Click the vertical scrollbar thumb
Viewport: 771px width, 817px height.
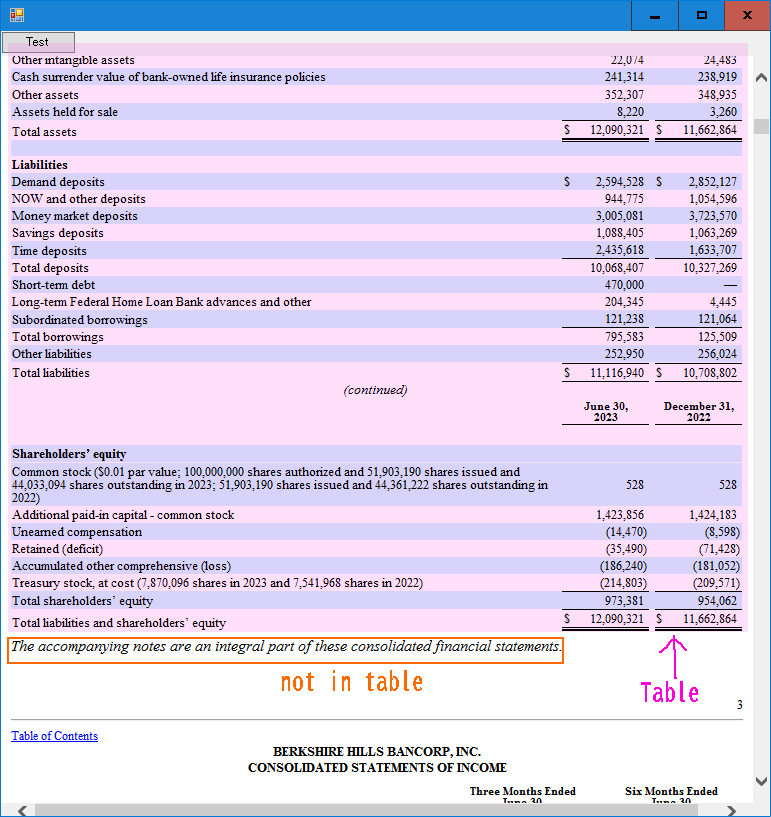coord(761,126)
